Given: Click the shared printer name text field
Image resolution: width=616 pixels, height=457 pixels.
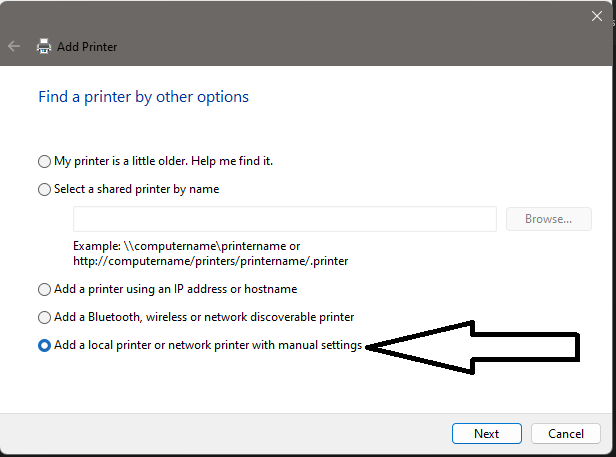Looking at the screenshot, I should tap(285, 219).
